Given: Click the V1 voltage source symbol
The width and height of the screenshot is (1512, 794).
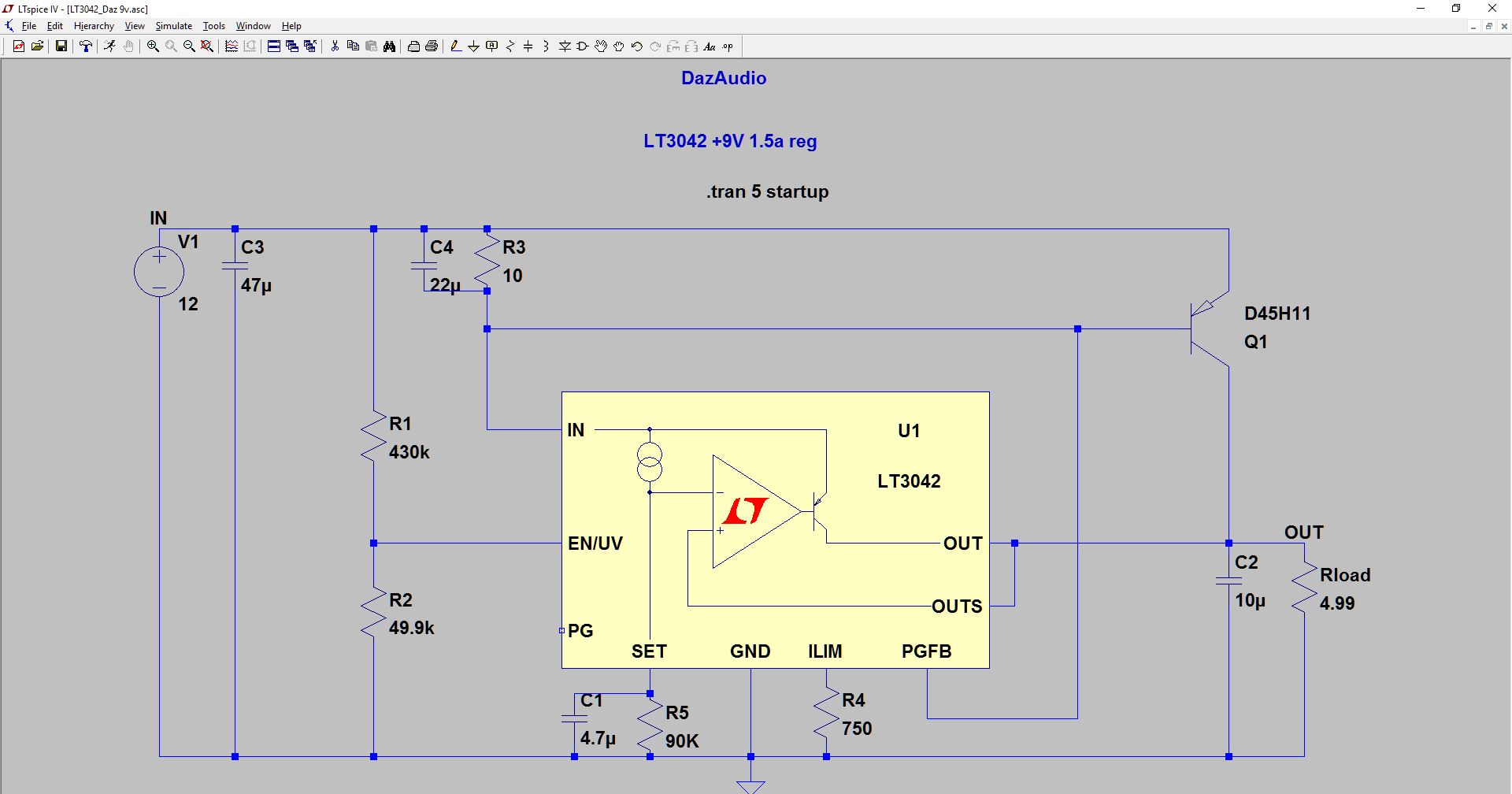Looking at the screenshot, I should coord(159,272).
